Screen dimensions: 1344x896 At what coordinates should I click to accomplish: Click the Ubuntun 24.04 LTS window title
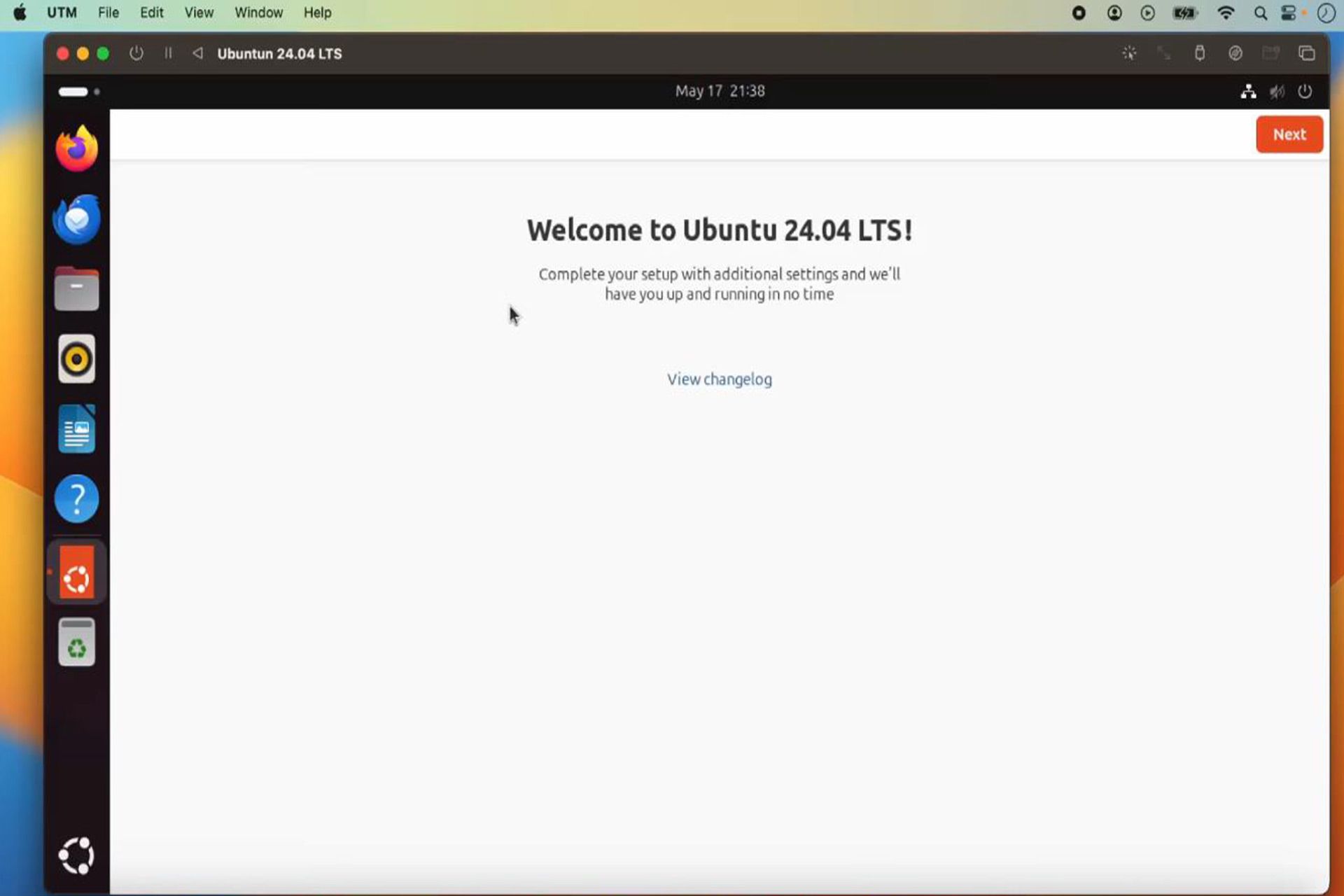pos(279,54)
